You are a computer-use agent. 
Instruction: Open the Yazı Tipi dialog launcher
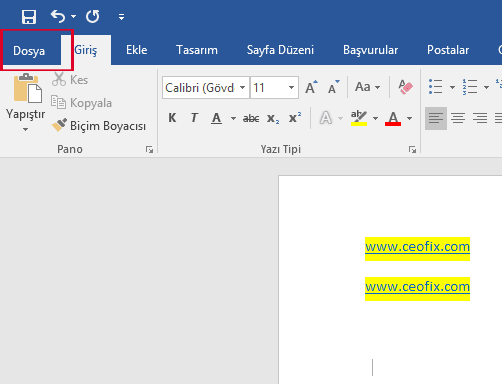412,150
